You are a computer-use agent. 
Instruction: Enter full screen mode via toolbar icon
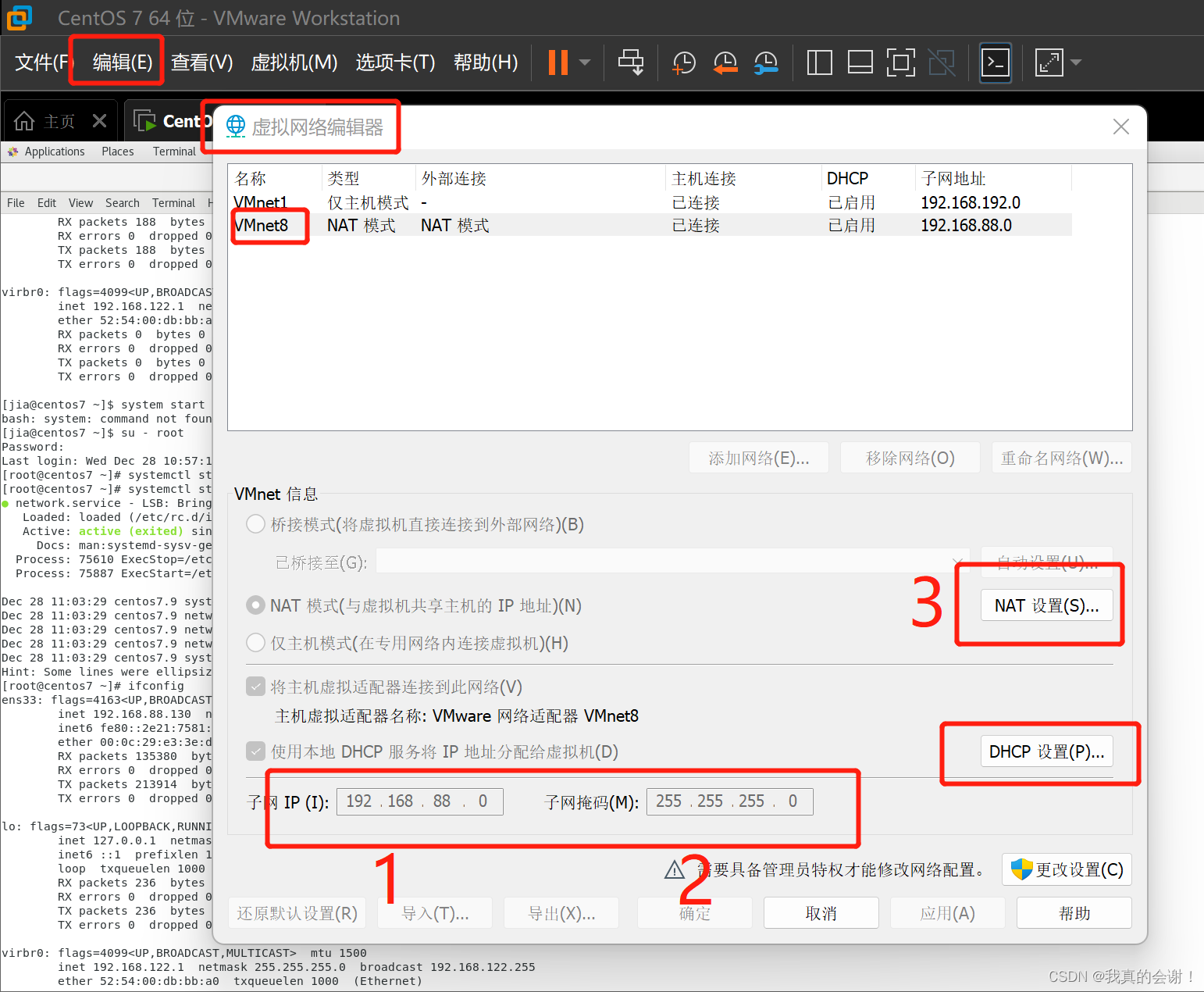[x=900, y=62]
